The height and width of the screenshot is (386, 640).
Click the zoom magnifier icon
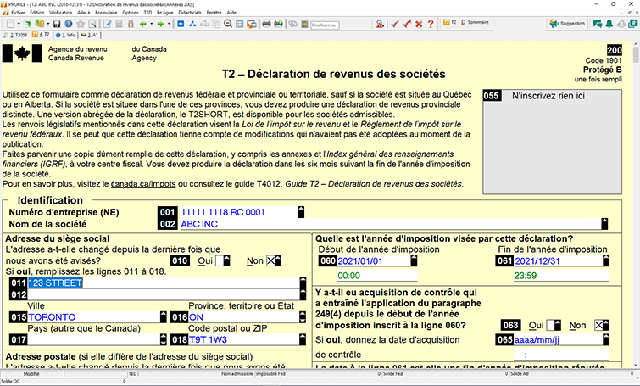click(x=228, y=24)
